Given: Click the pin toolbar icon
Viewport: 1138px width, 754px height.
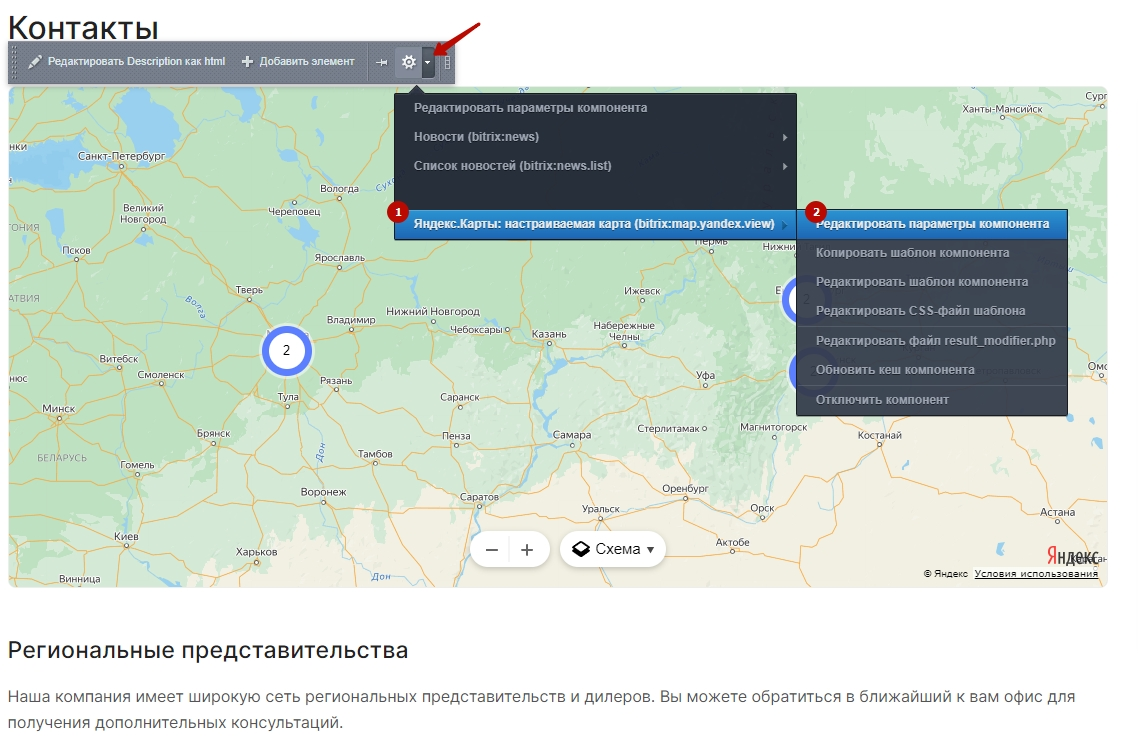Looking at the screenshot, I should [382, 62].
